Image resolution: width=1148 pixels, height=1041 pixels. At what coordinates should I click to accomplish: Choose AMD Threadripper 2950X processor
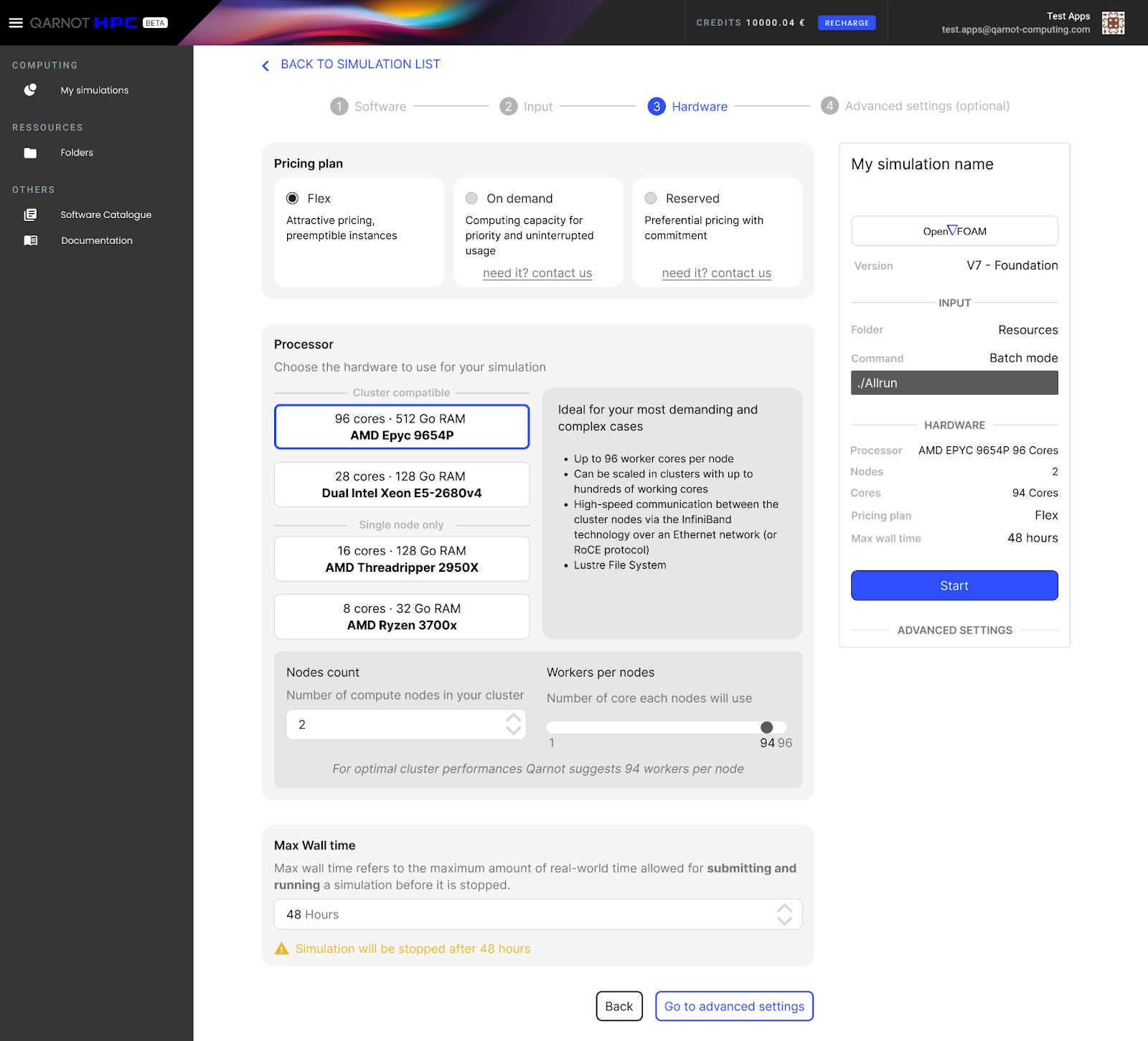[x=402, y=559]
